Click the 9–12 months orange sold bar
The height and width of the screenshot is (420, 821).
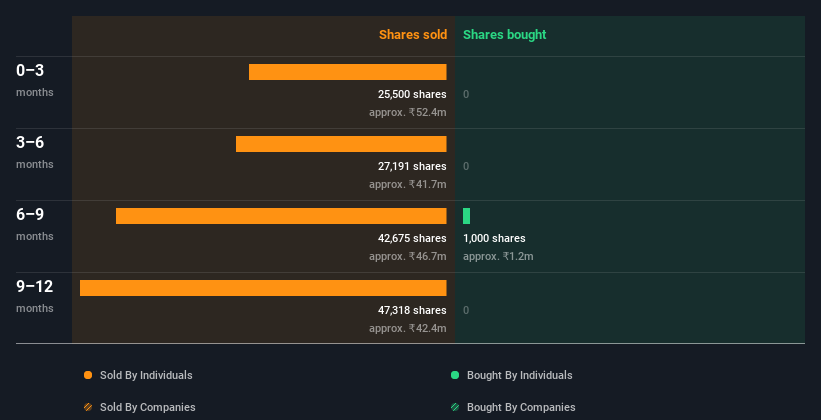coord(263,288)
